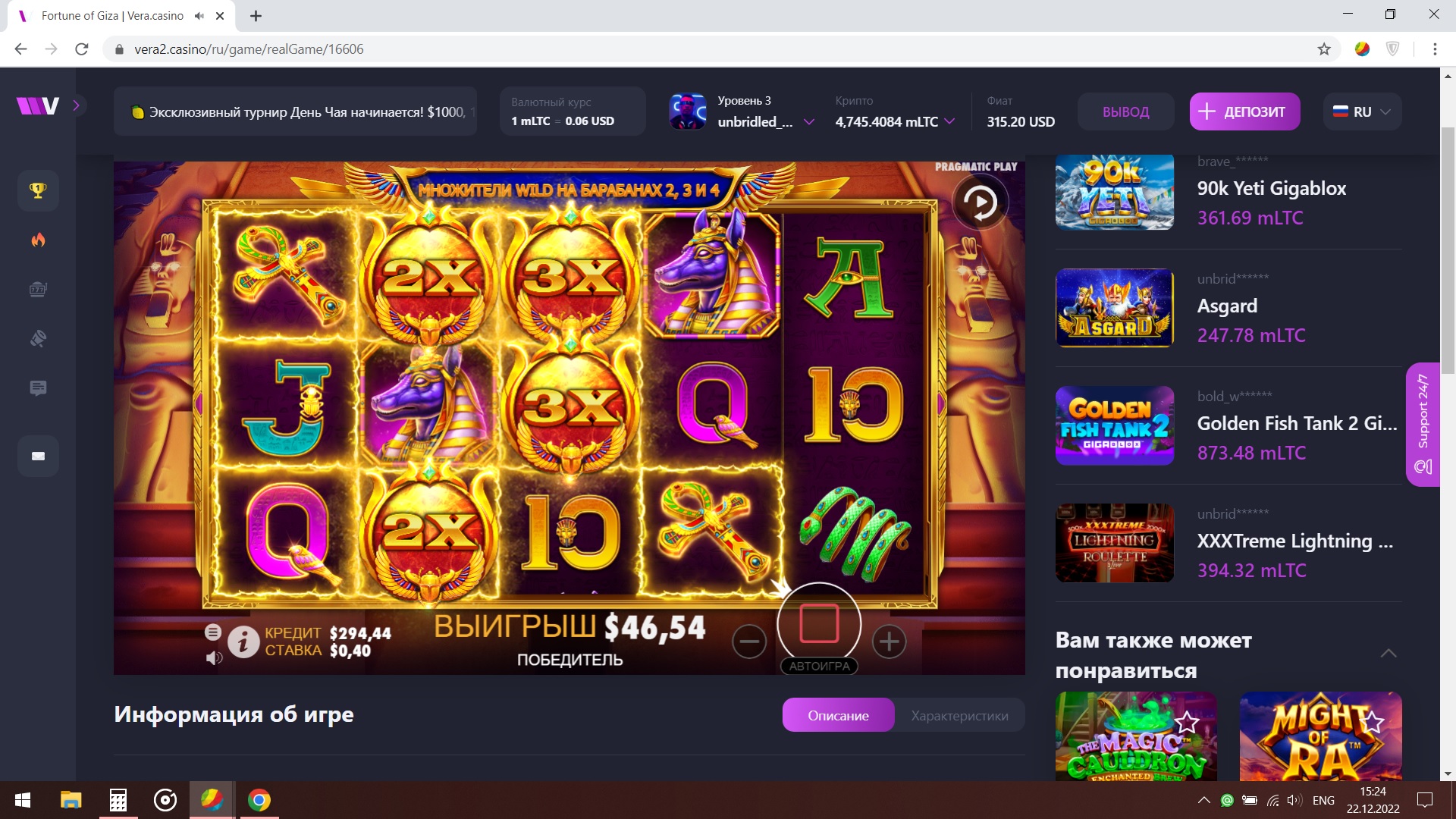The height and width of the screenshot is (819, 1456).
Task: Mute the slot game sound
Action: tap(214, 657)
